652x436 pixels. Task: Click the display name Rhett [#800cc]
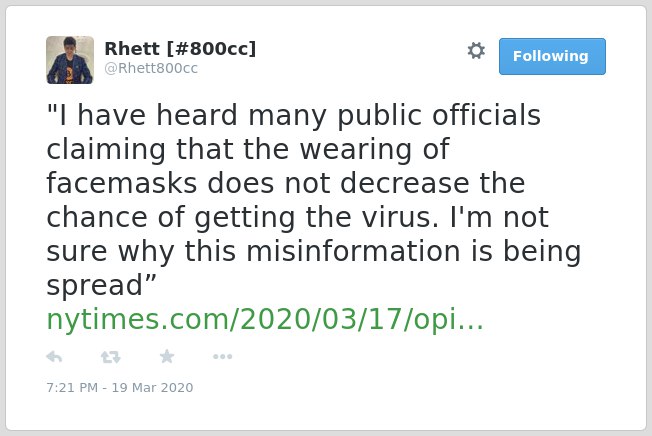point(180,48)
